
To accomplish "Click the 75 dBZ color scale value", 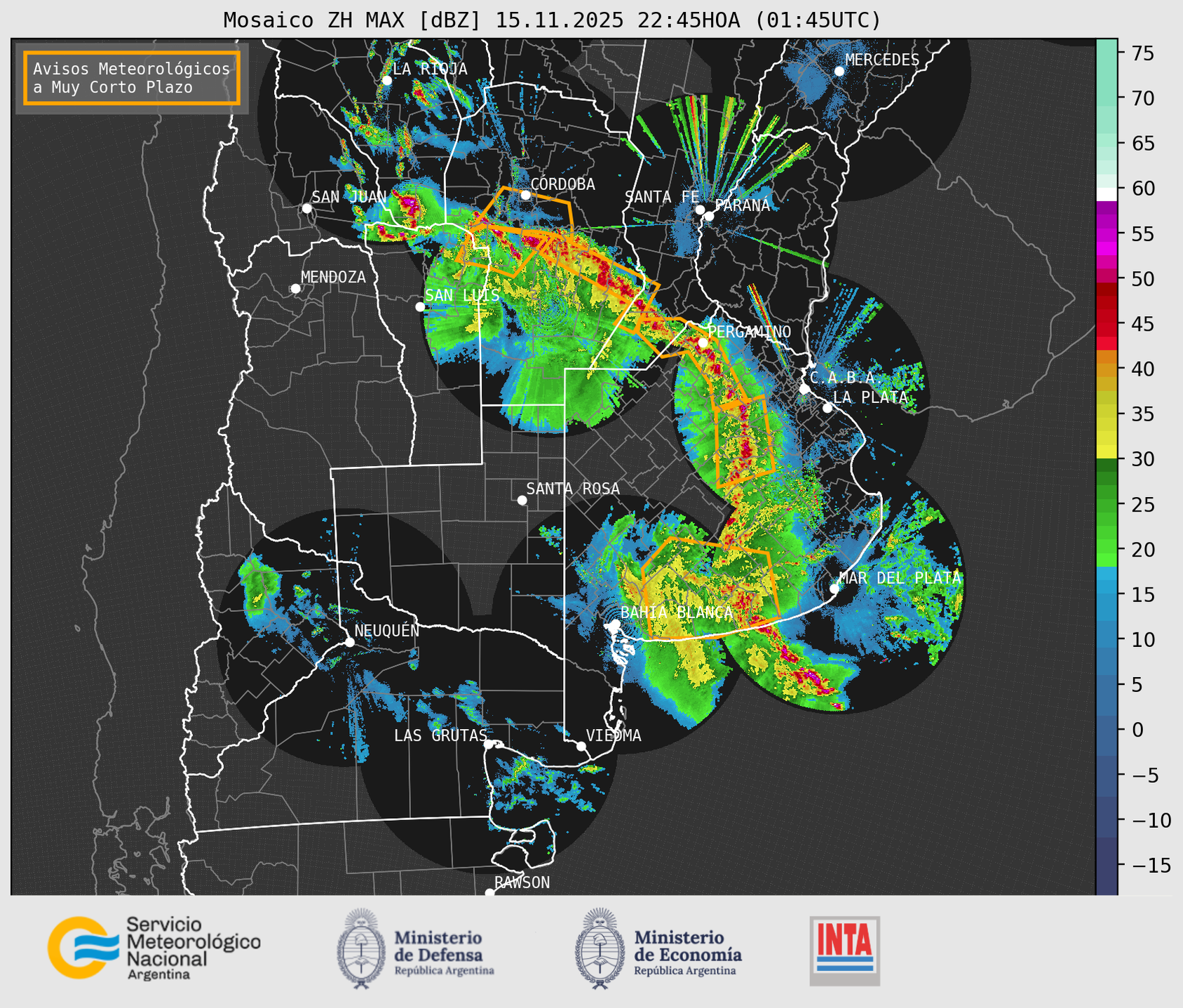I will [1142, 53].
